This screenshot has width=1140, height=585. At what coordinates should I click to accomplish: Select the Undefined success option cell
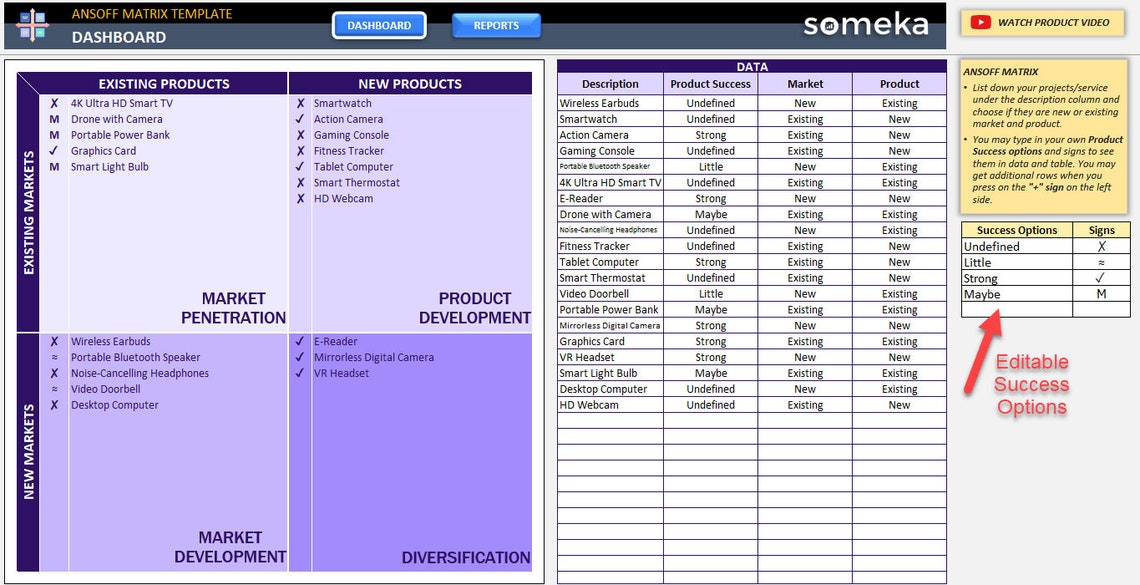pos(1016,246)
